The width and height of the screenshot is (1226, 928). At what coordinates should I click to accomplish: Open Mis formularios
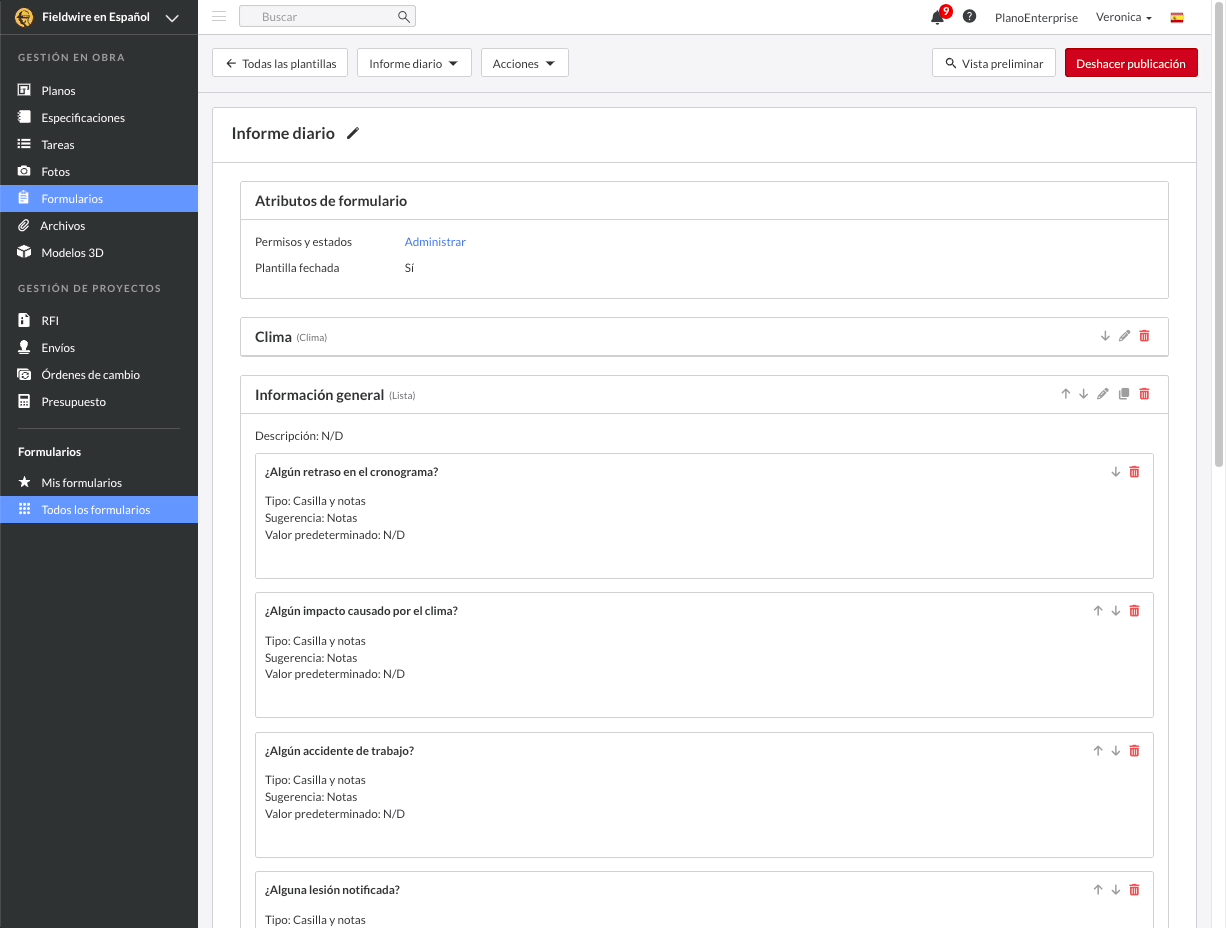coord(99,483)
